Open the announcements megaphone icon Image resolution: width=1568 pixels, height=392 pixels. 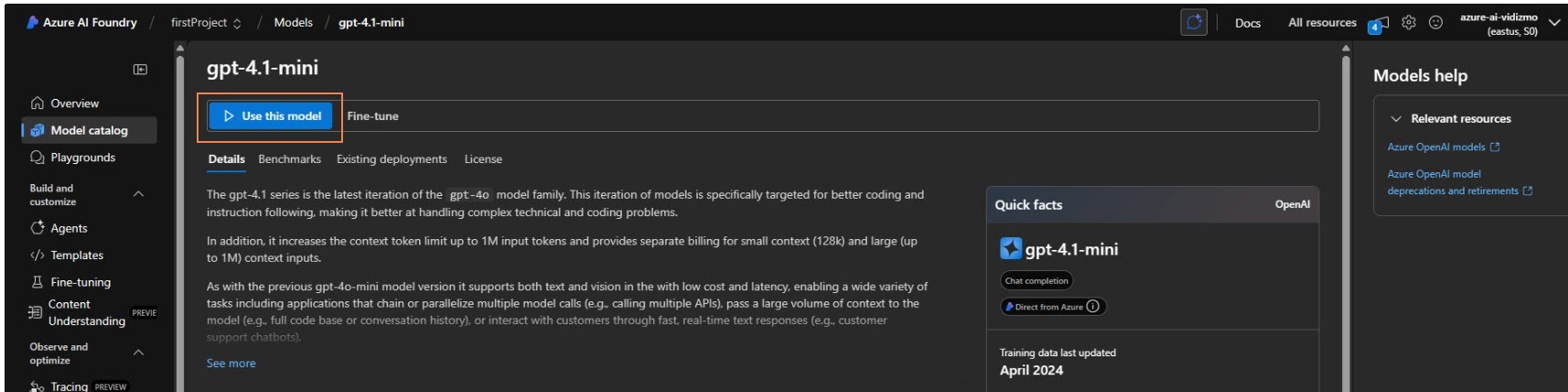pos(1379,24)
